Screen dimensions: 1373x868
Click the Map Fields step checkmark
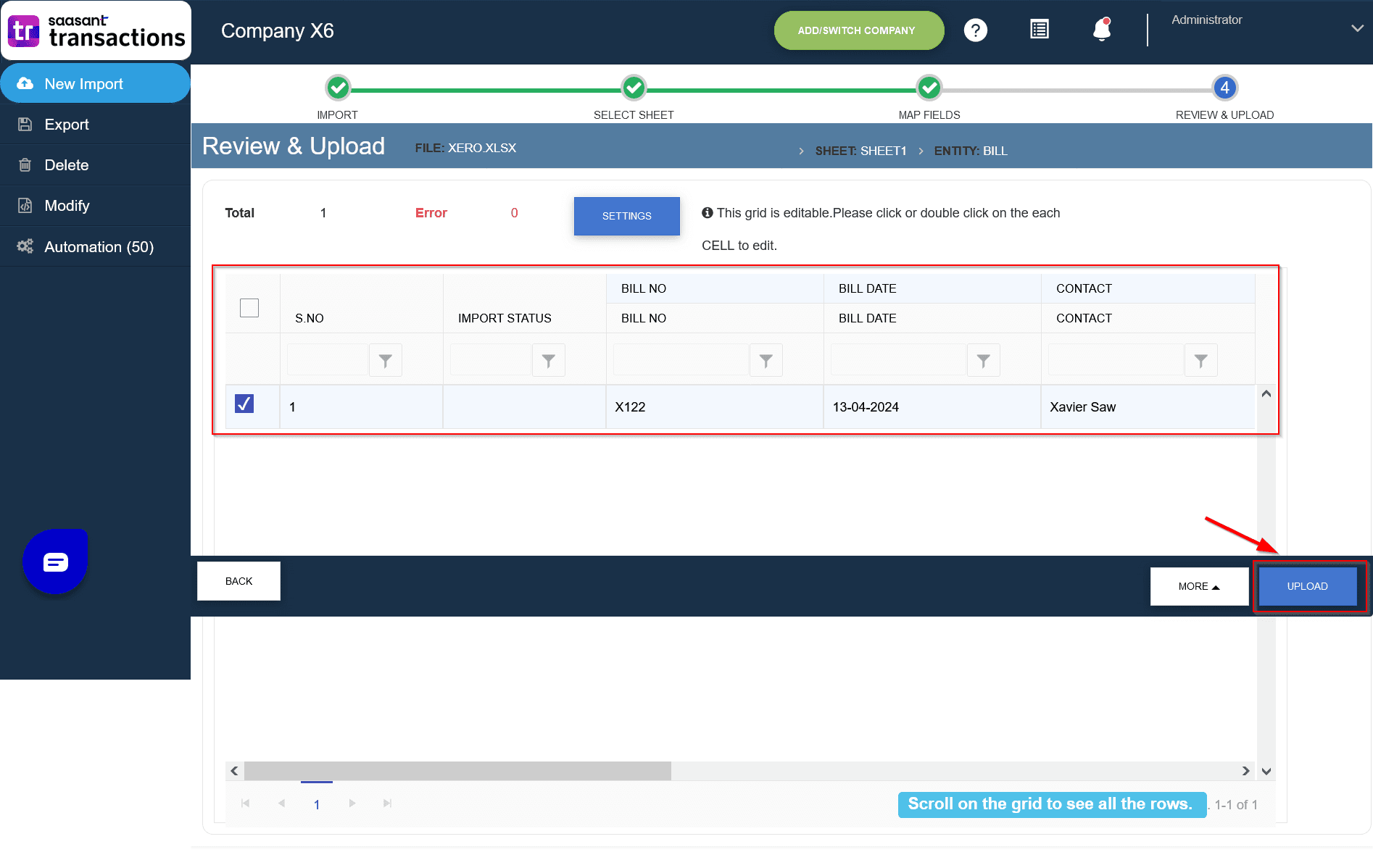click(x=929, y=88)
